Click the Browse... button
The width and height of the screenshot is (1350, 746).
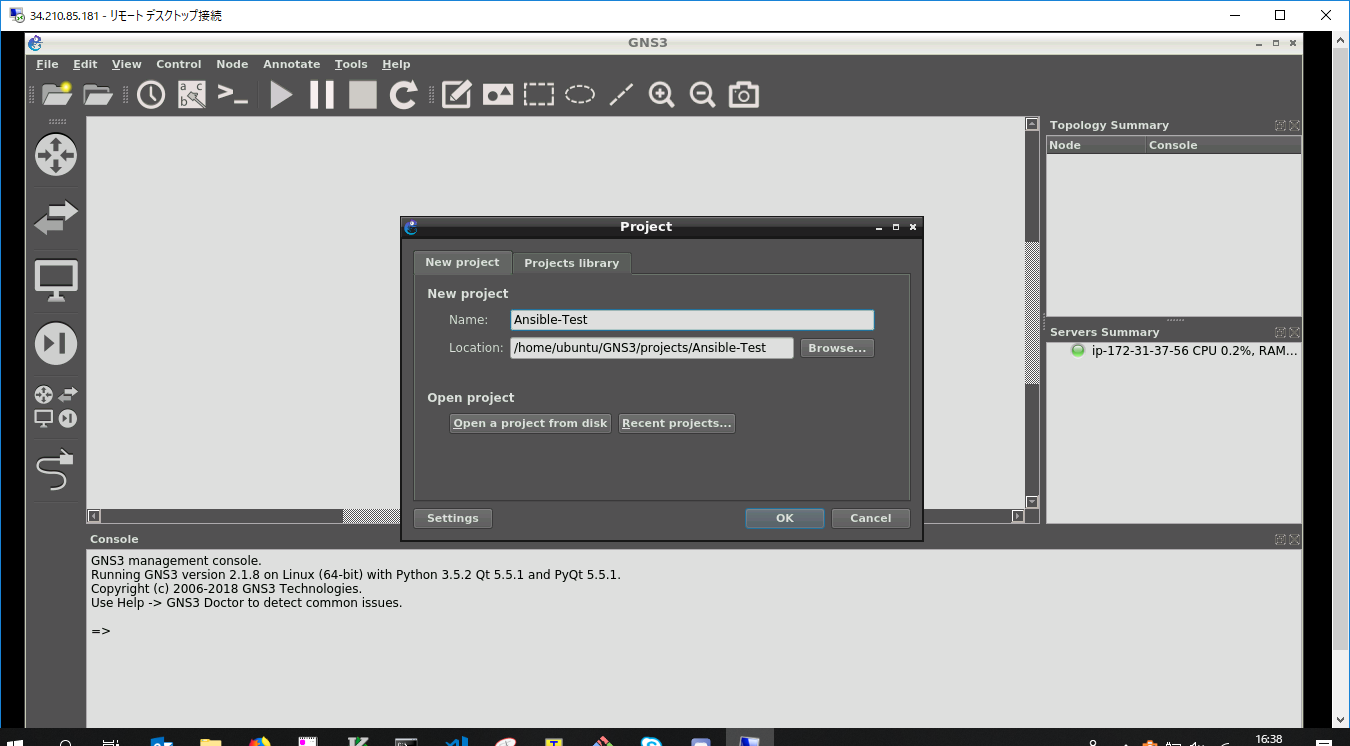837,348
